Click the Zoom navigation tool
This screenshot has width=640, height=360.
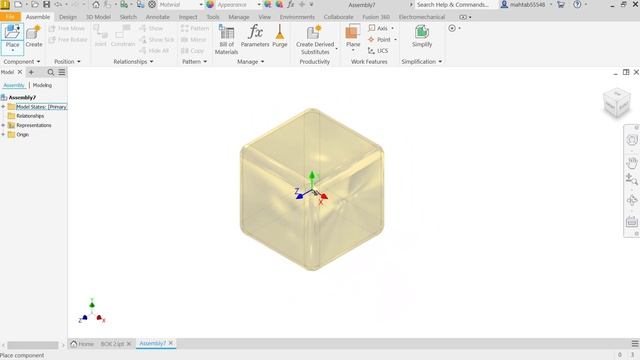pyautogui.click(x=632, y=179)
